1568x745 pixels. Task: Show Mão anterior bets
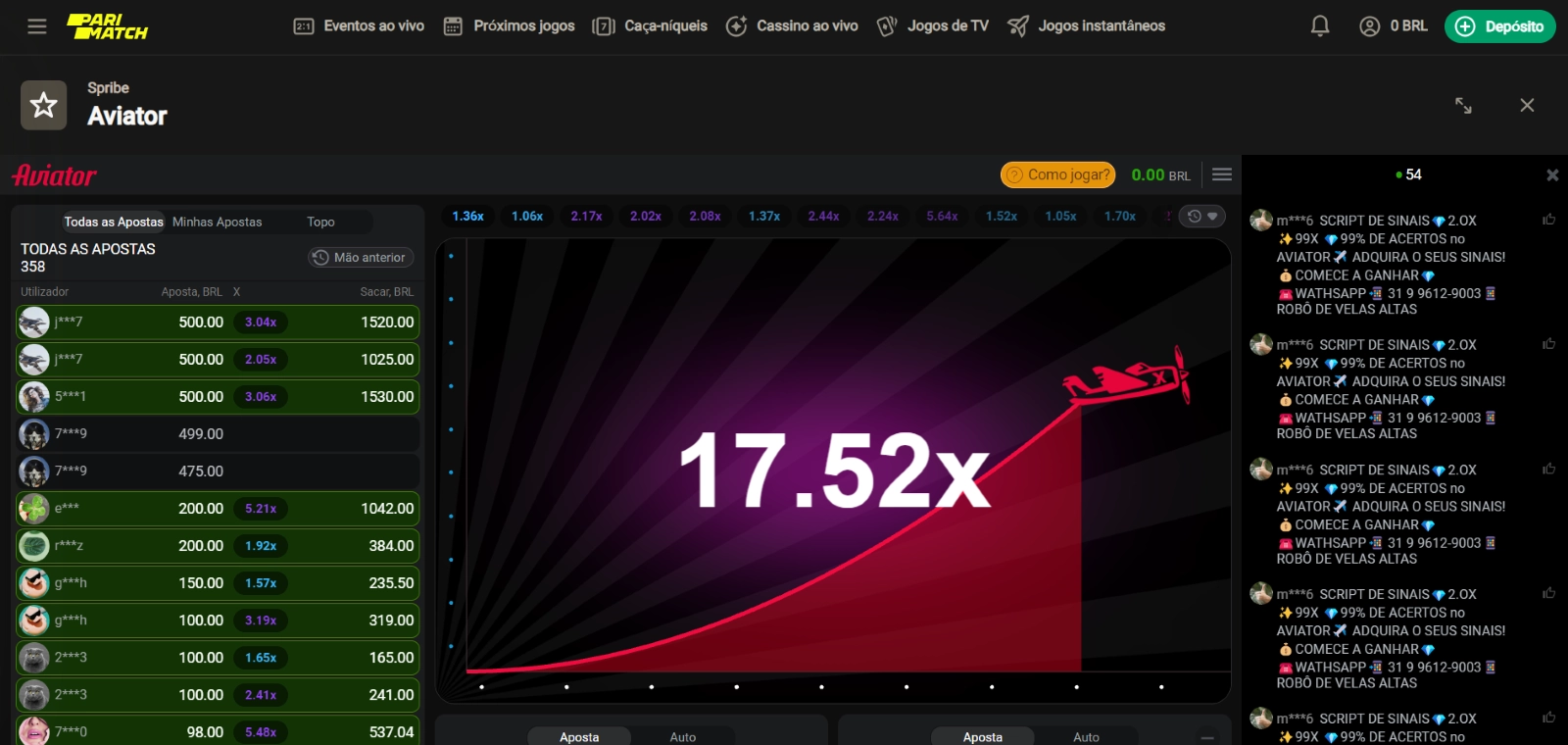[360, 257]
